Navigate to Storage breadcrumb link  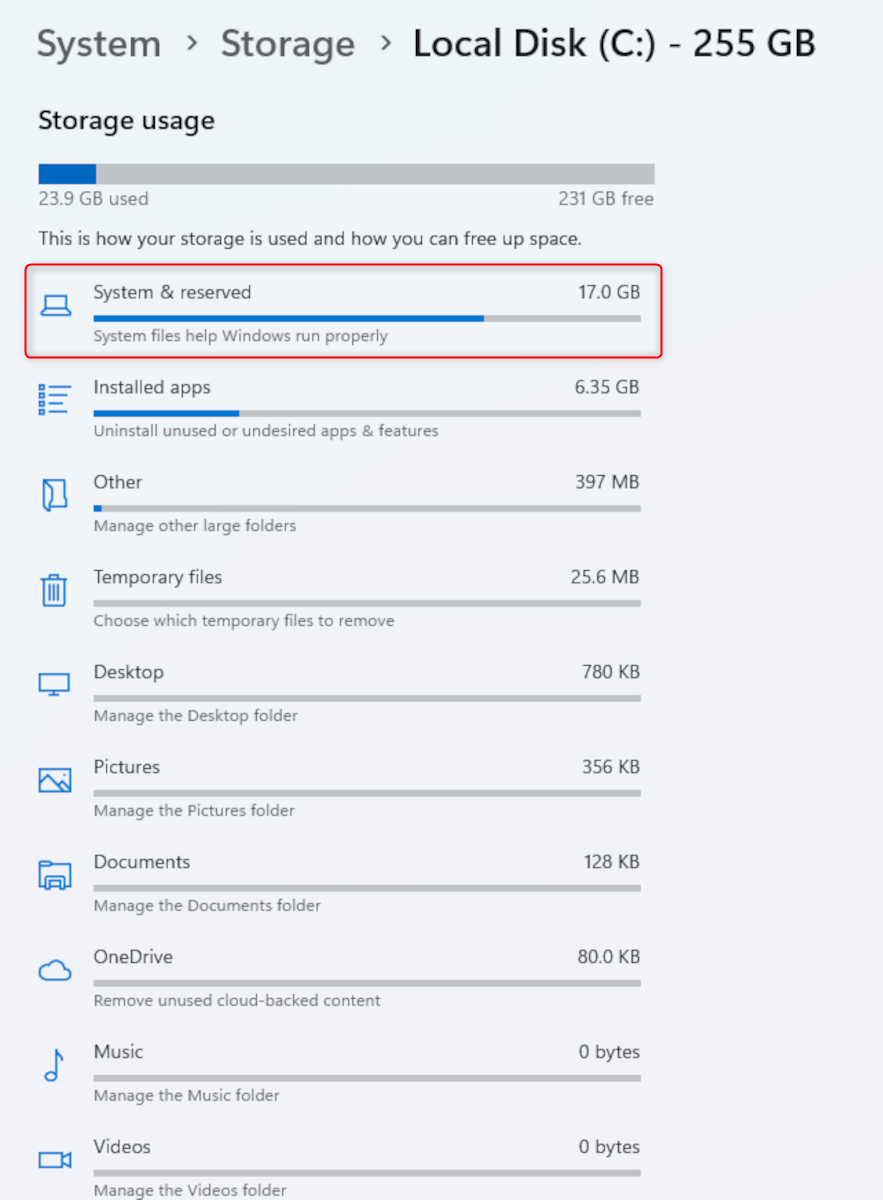287,44
